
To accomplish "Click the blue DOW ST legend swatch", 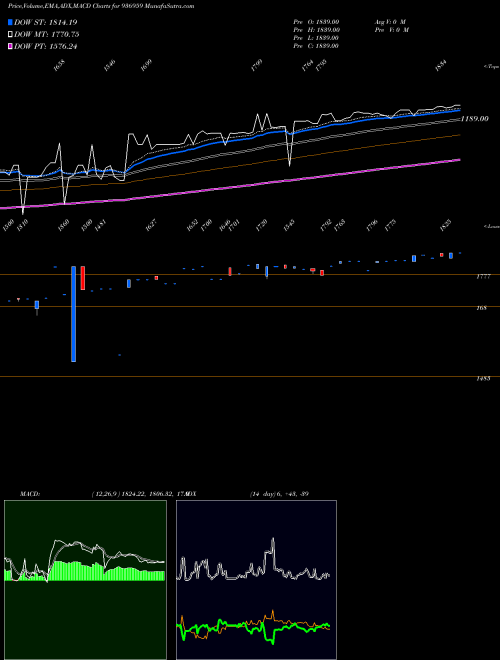I will (x=10, y=22).
